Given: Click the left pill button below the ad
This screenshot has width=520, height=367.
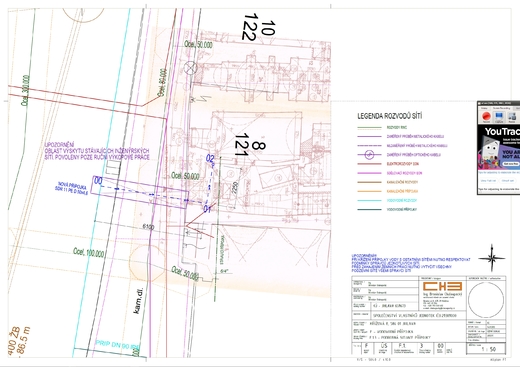Looking at the screenshot, I should pos(488,180).
